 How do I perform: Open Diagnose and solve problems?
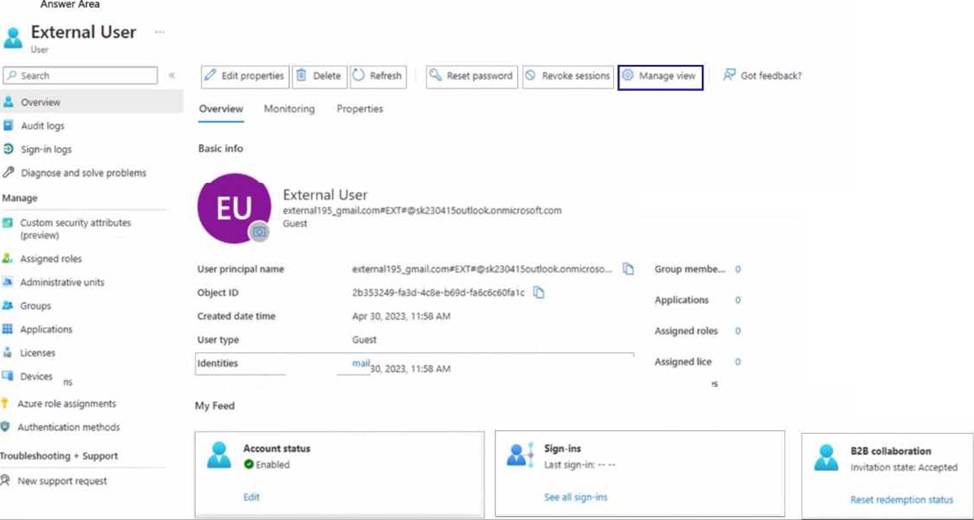coord(83,173)
